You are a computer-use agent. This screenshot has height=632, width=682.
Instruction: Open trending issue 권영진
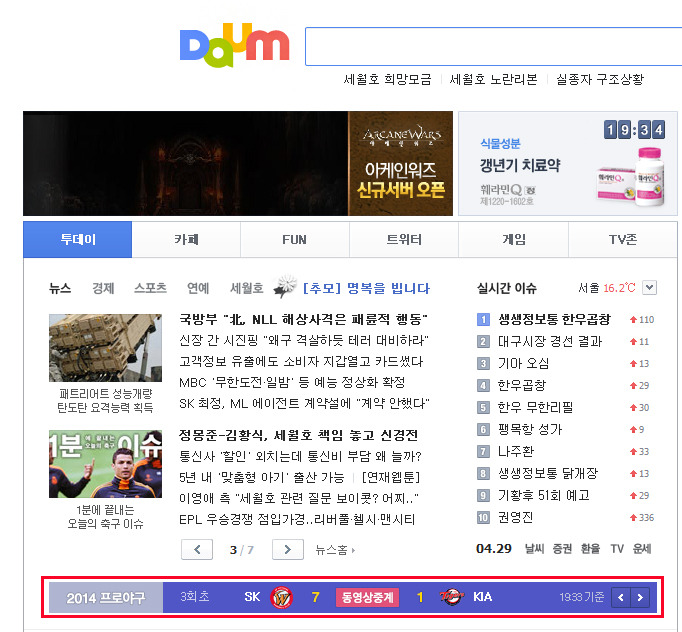click(515, 518)
